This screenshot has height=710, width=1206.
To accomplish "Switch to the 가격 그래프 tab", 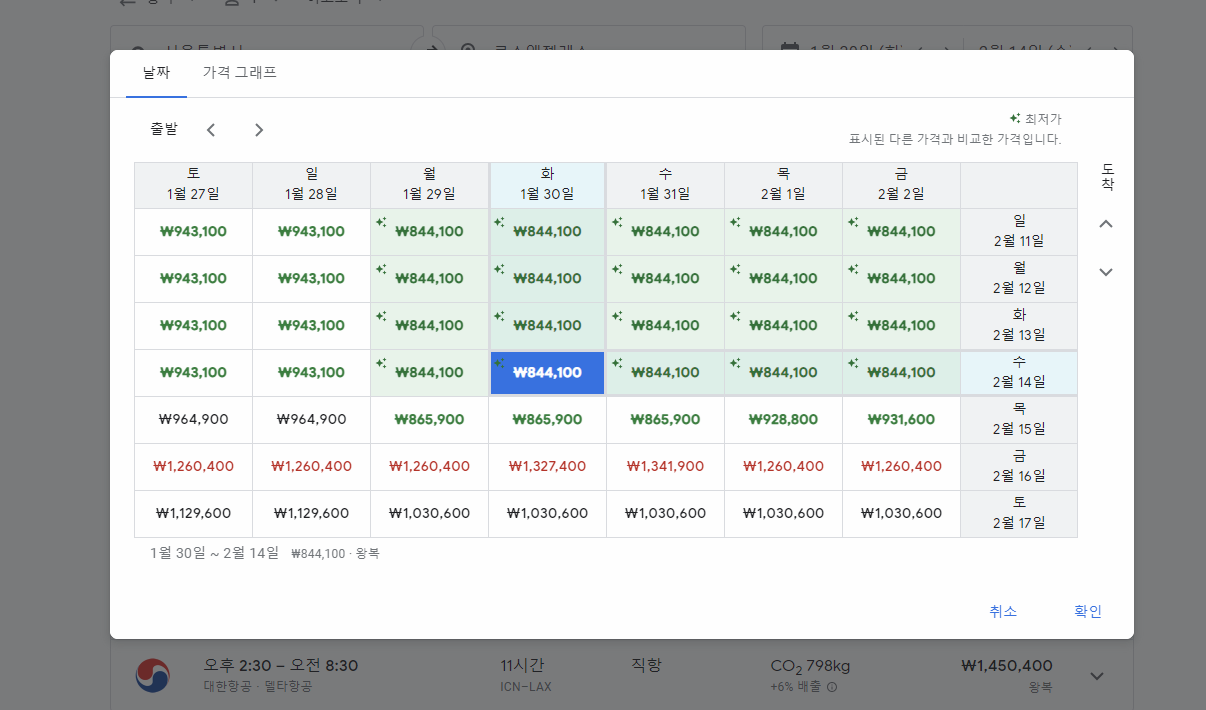I will click(240, 73).
